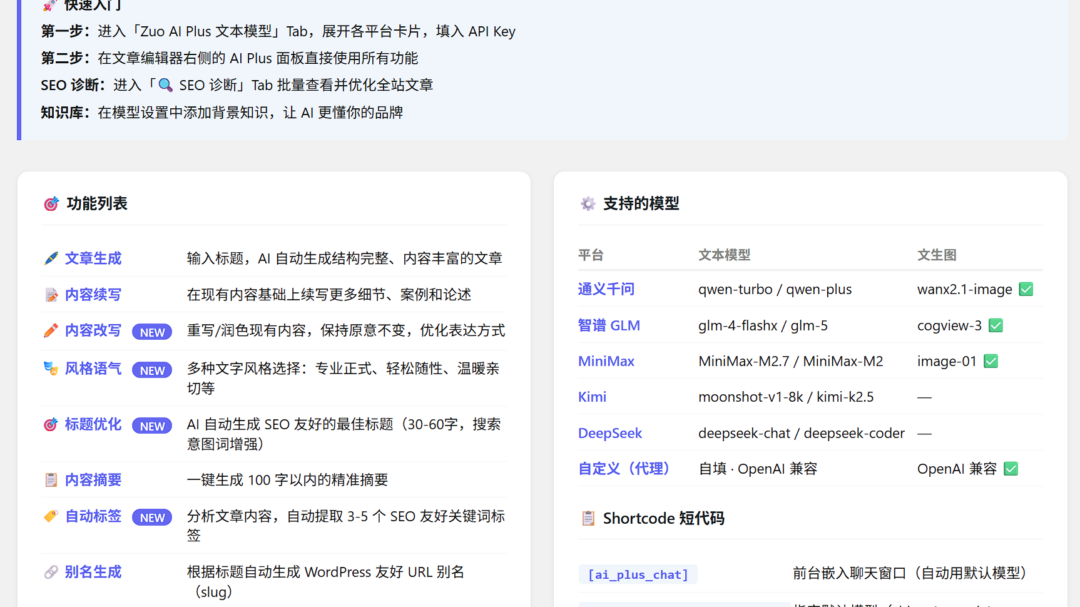Click green checkmark for cogview-3
The height and width of the screenshot is (607, 1080).
pyautogui.click(x=995, y=325)
